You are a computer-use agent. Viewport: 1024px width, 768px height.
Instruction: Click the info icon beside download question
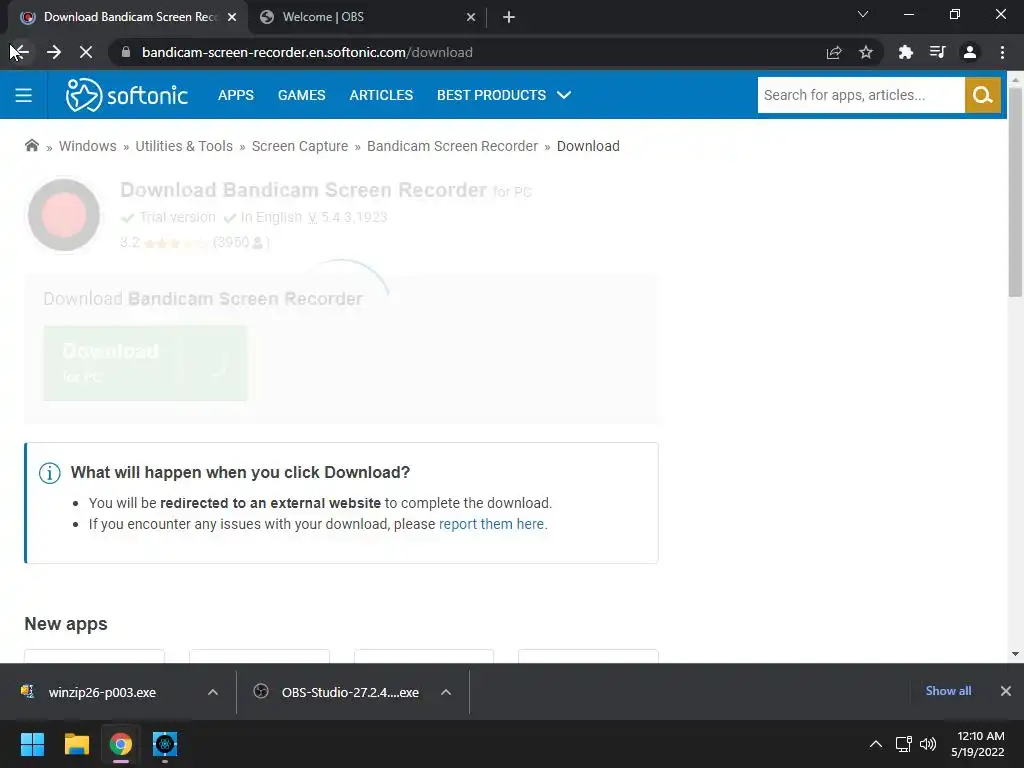pyautogui.click(x=50, y=473)
